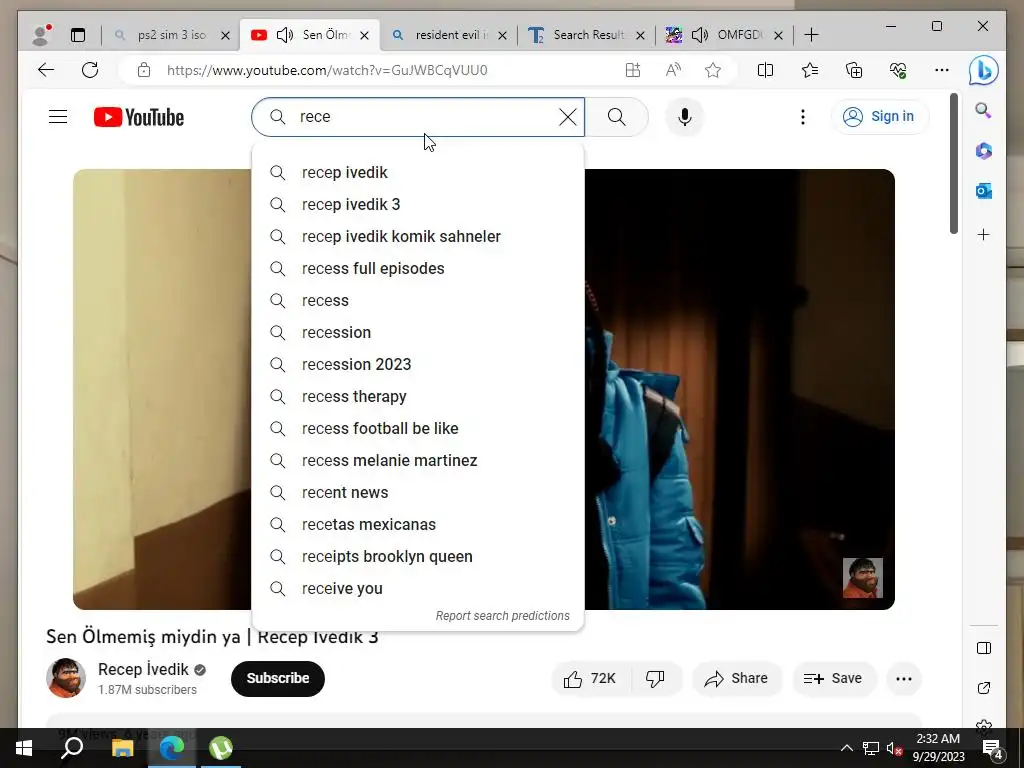Activate the Read aloud icon
The image size is (1024, 768).
(x=673, y=70)
